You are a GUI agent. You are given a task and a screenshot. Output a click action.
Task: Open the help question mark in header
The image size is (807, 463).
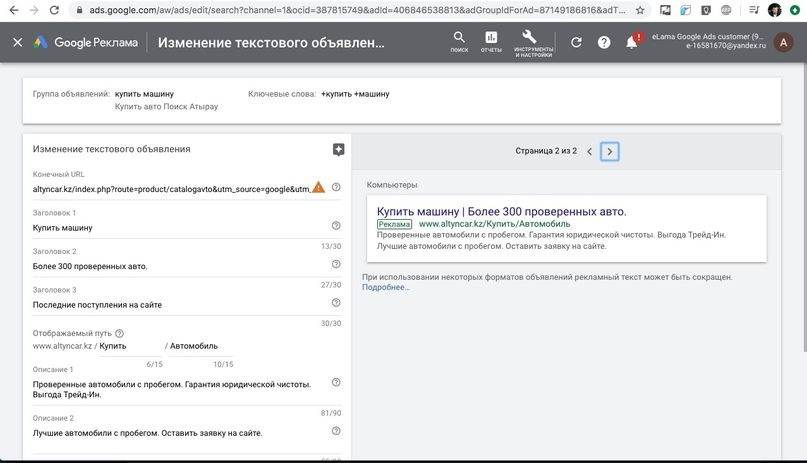(x=604, y=42)
